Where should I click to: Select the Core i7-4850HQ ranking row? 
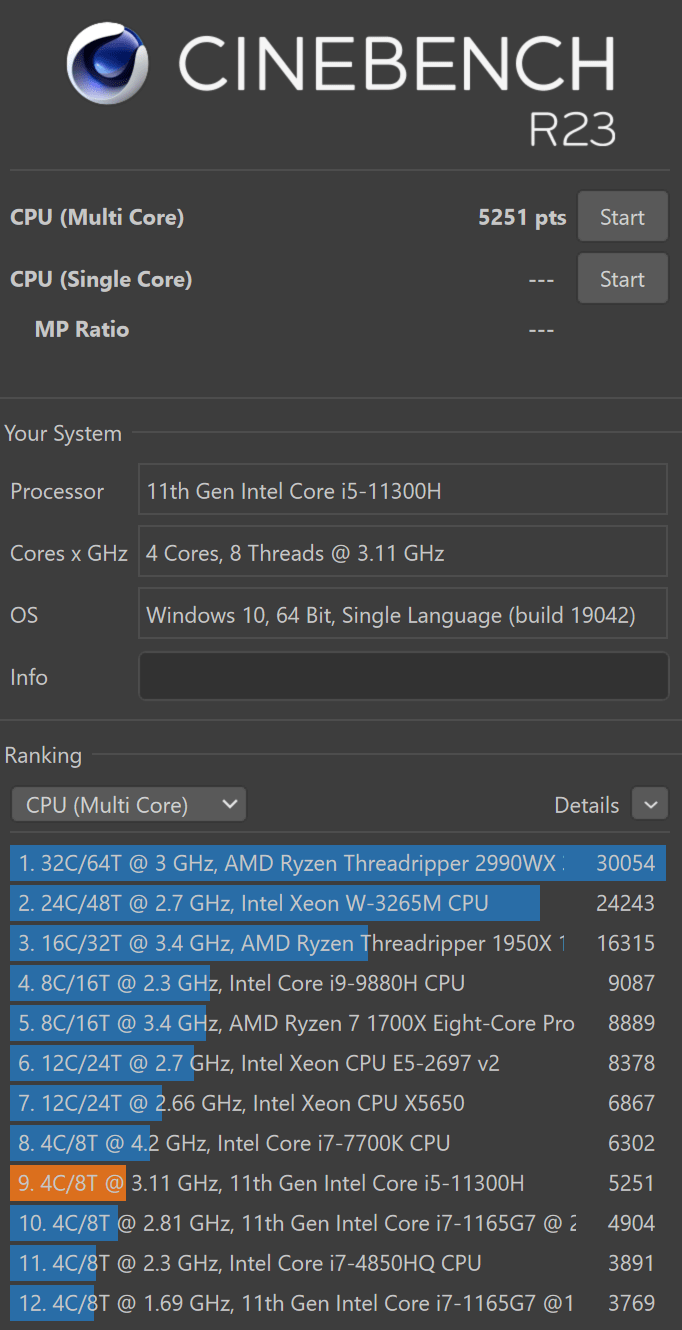coord(338,1263)
